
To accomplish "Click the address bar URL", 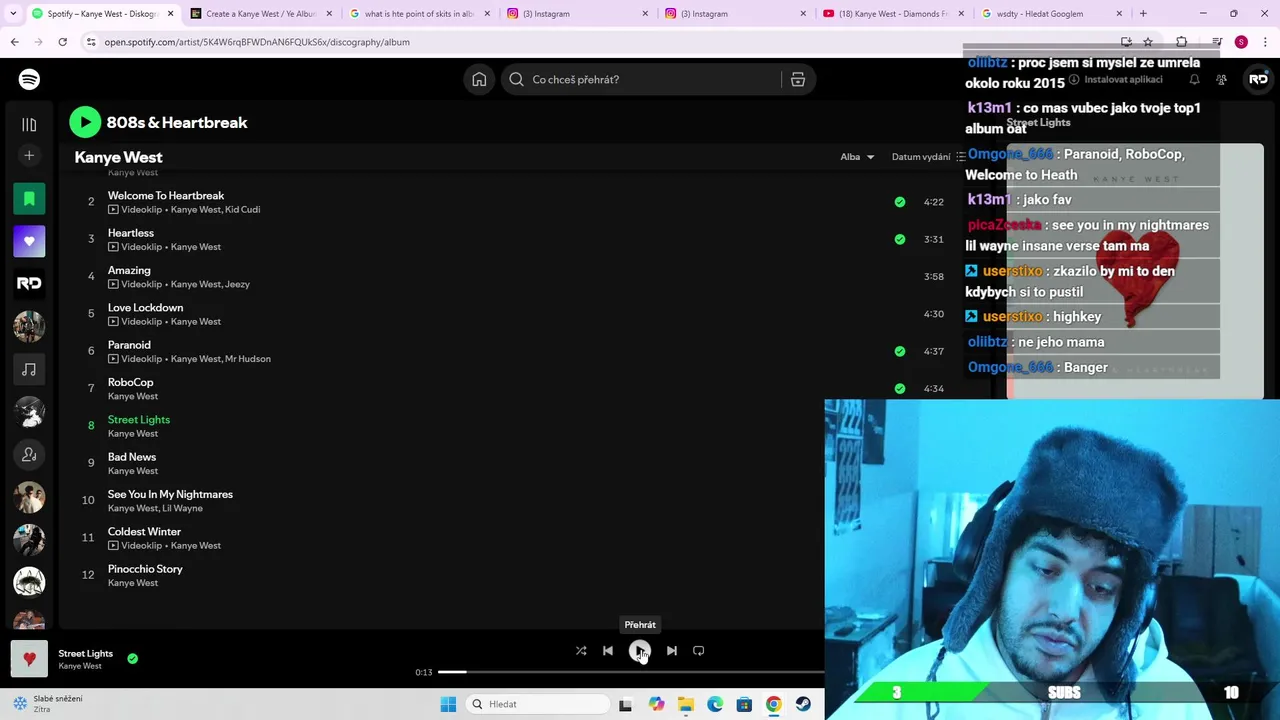I will pyautogui.click(x=257, y=42).
